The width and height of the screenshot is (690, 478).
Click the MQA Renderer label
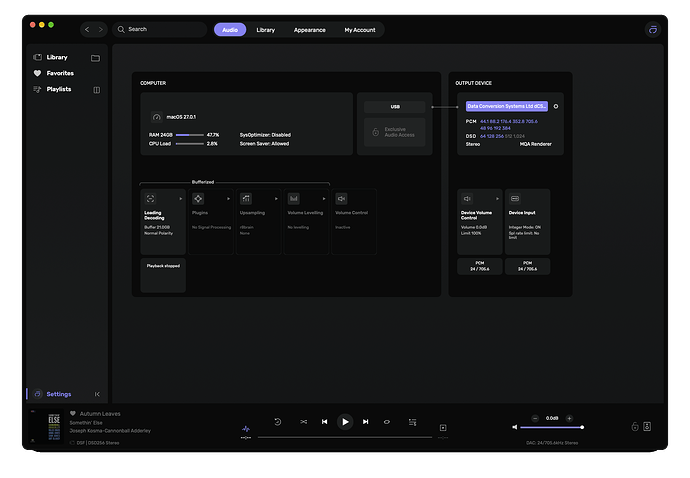(x=536, y=144)
